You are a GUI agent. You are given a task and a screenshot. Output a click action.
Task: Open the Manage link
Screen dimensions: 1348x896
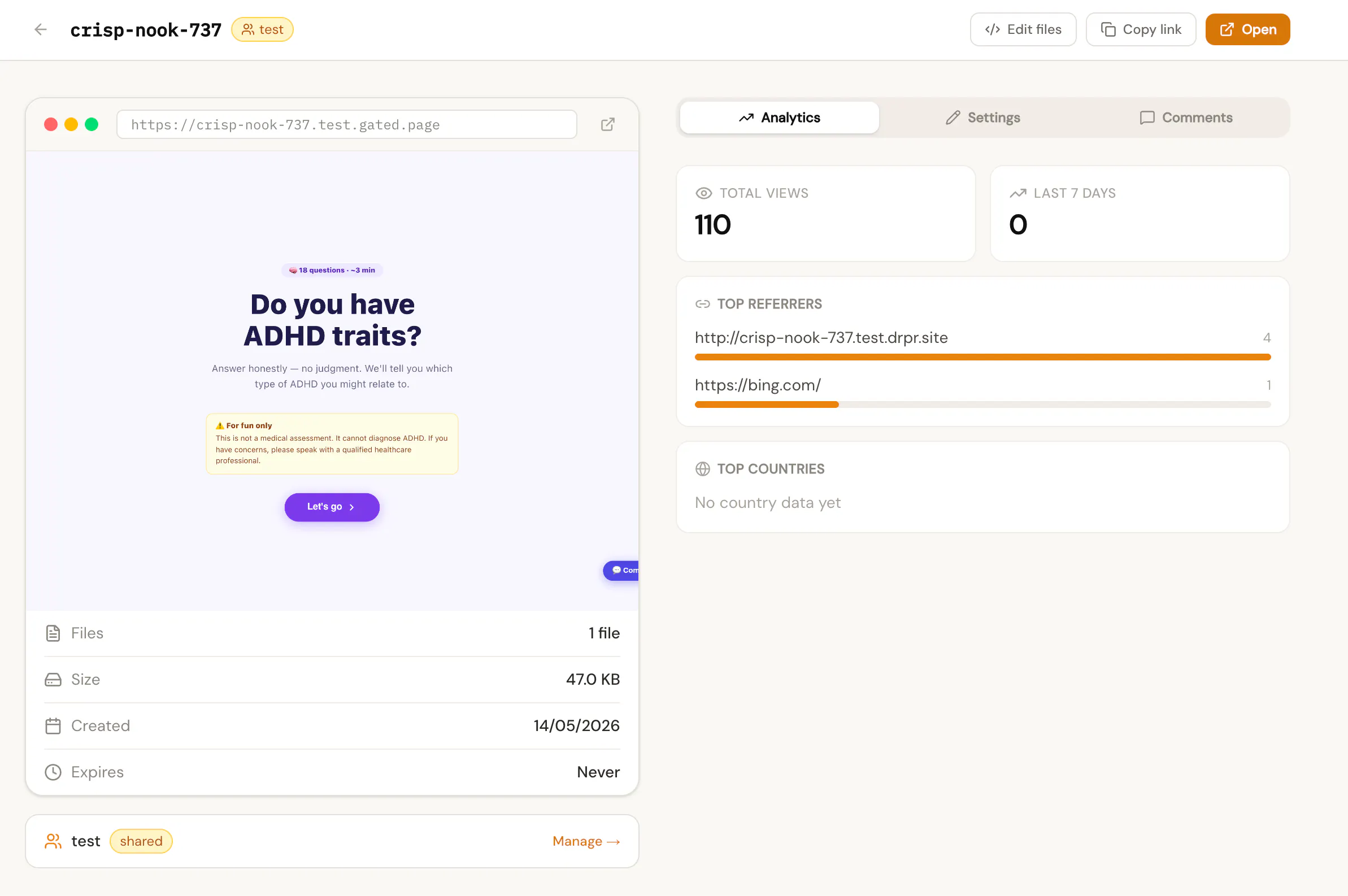(x=586, y=841)
